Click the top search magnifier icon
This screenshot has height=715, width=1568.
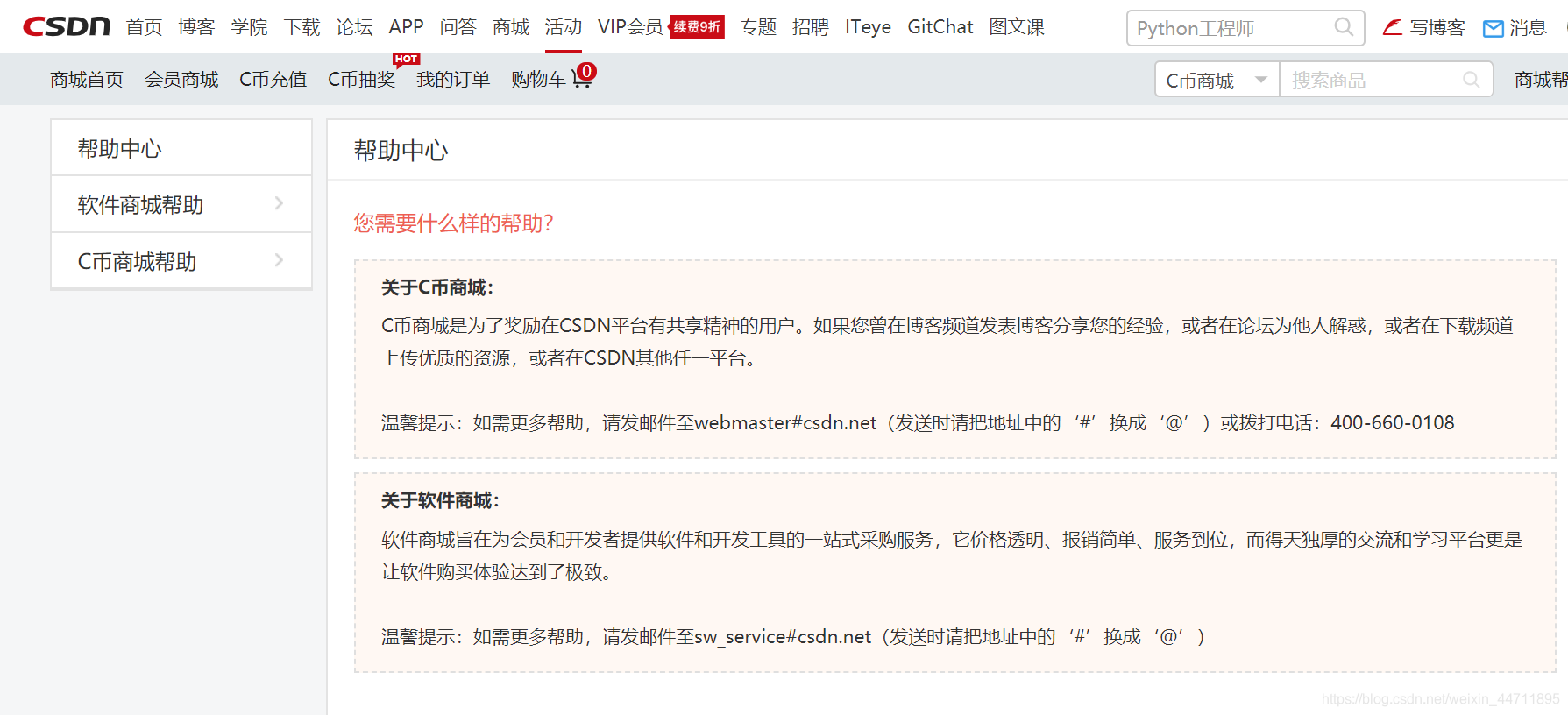pos(1344,27)
